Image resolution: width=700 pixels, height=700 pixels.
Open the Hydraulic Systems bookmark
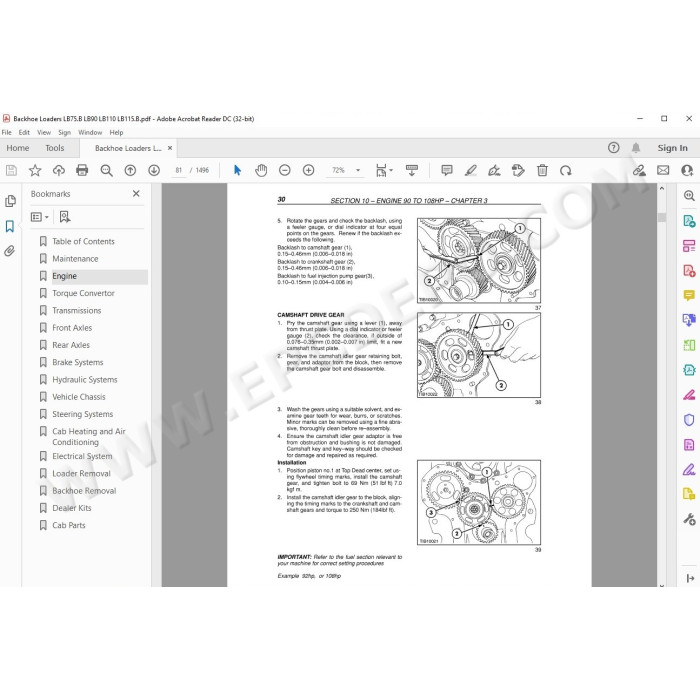(x=85, y=379)
